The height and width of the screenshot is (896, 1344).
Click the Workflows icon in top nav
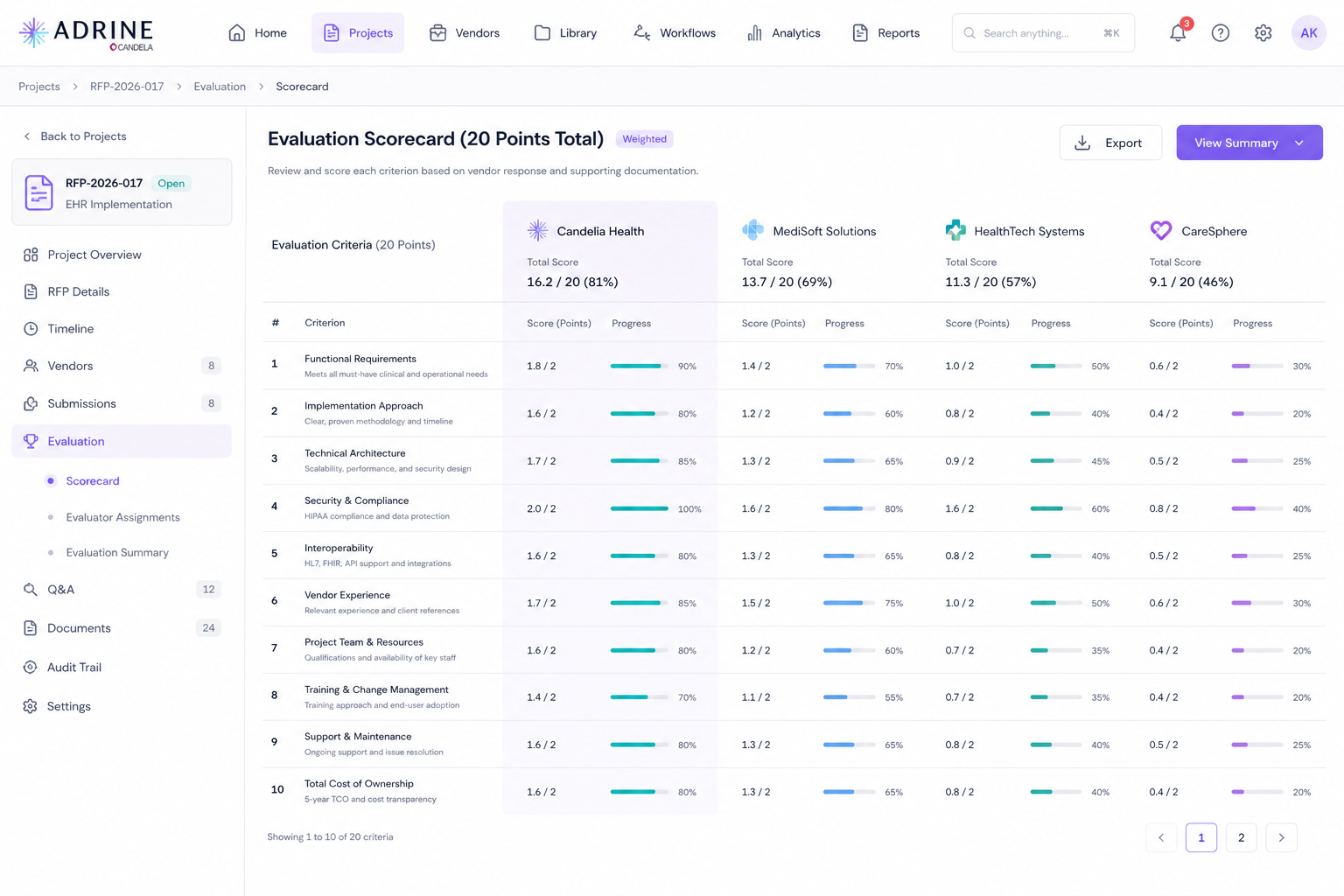pos(641,32)
